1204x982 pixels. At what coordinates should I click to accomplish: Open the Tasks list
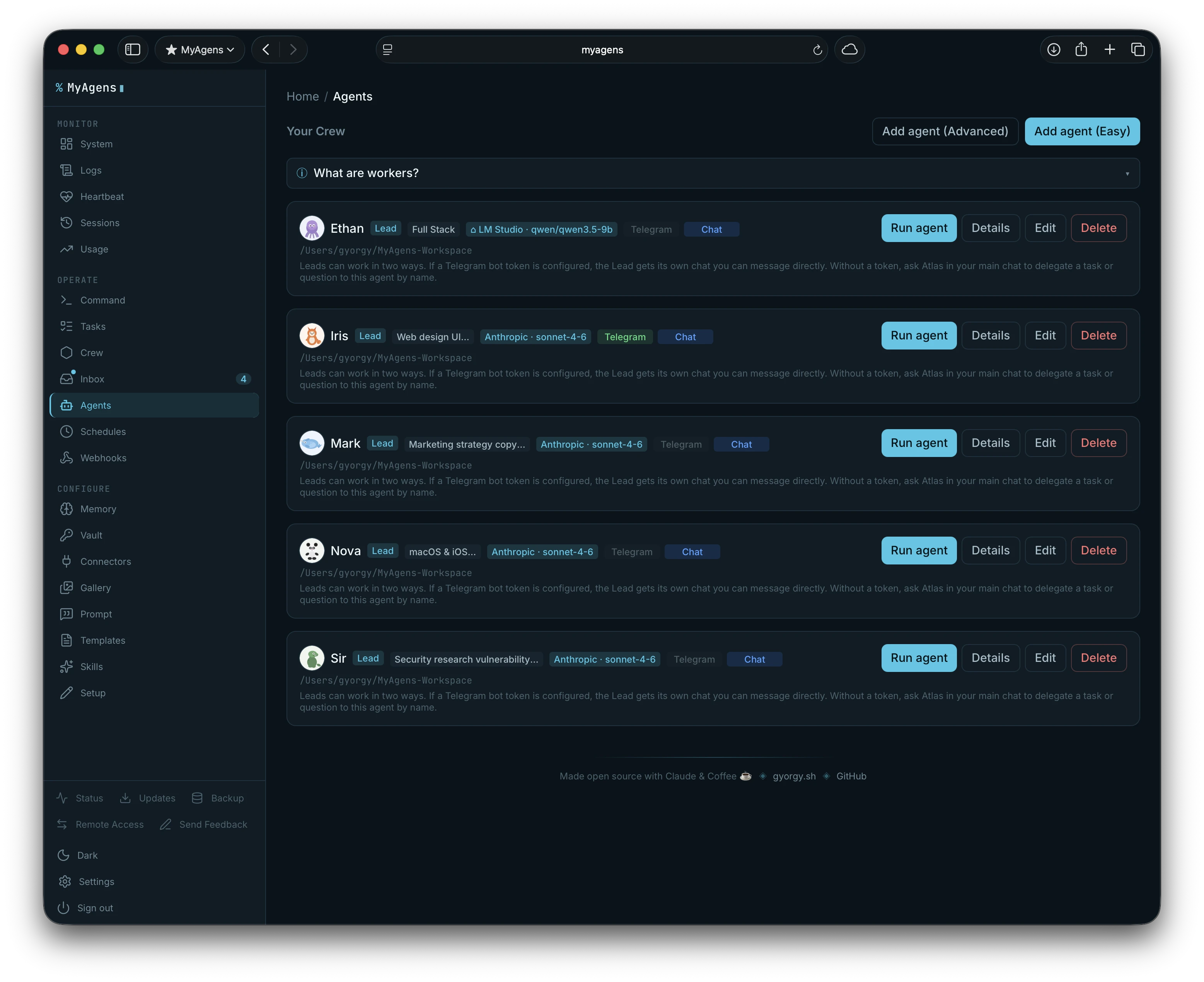tap(154, 326)
